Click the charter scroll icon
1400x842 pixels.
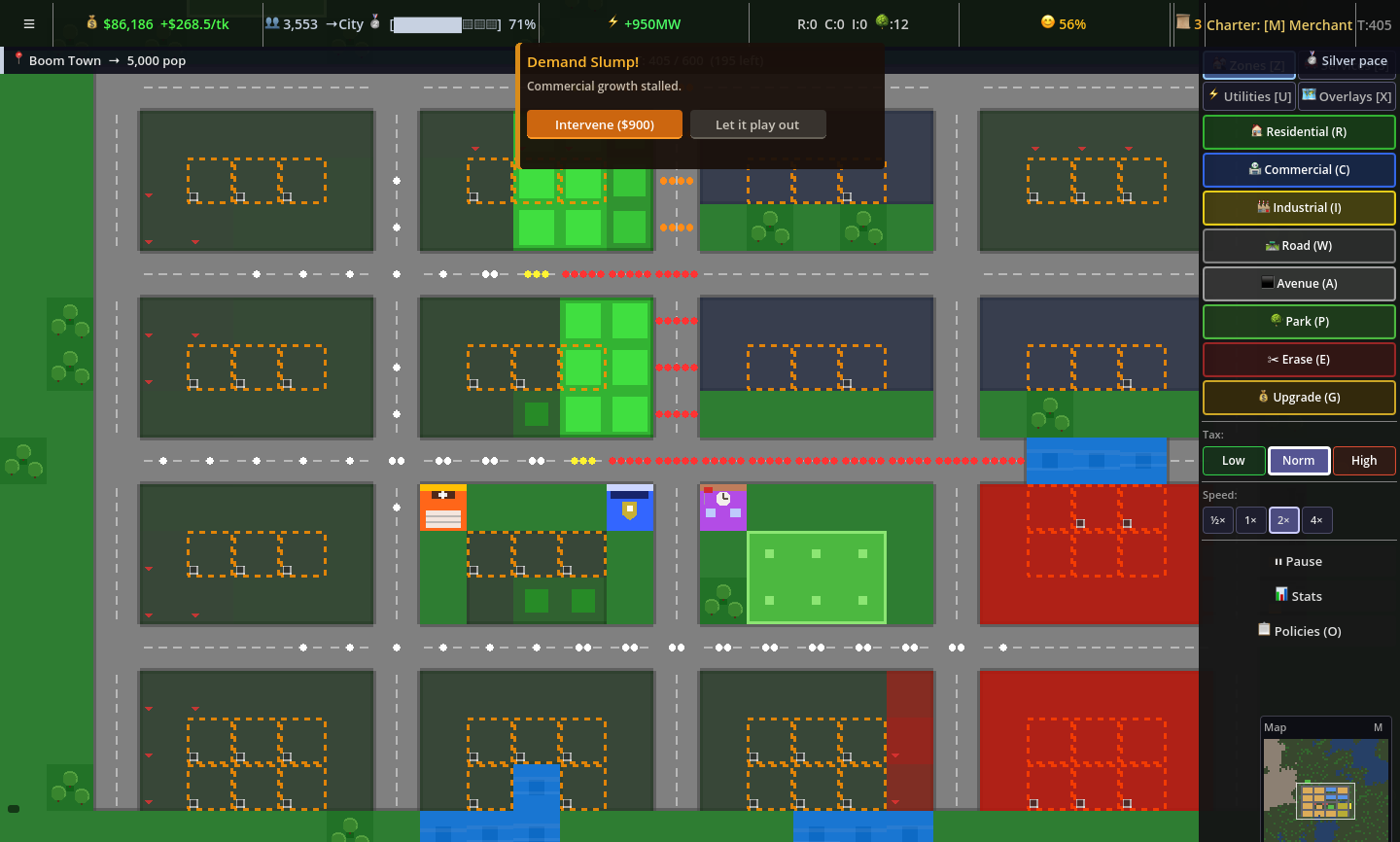pyautogui.click(x=1183, y=22)
